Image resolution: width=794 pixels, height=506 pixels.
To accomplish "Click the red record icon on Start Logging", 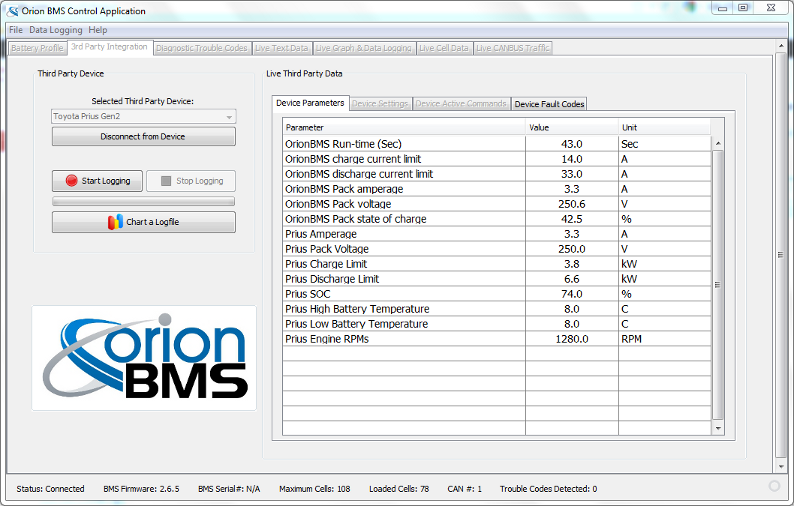I will coord(71,180).
